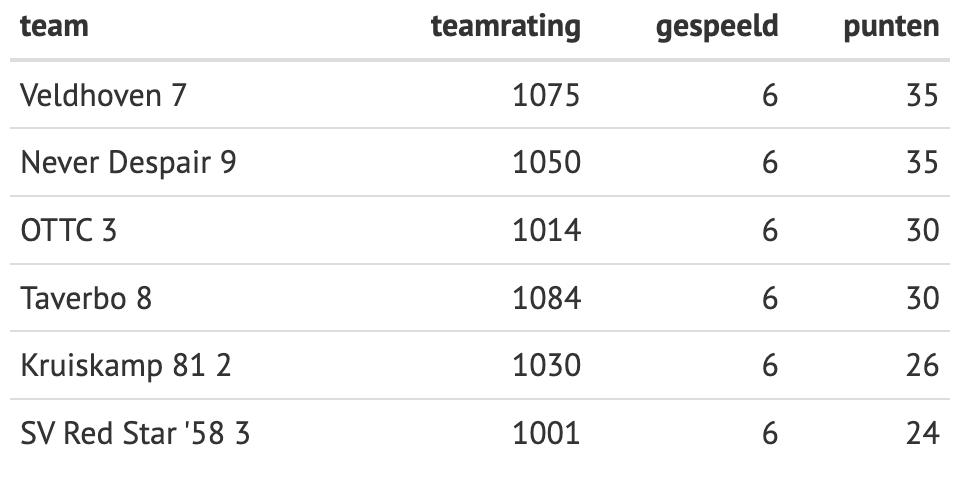Open the Never Despair 9 team

pyautogui.click(x=128, y=163)
